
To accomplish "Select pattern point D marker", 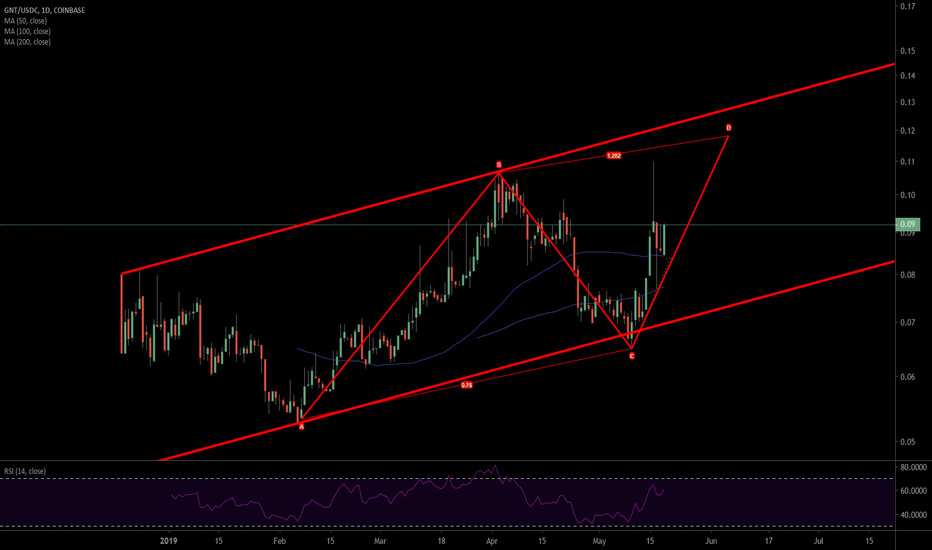I will click(x=728, y=128).
